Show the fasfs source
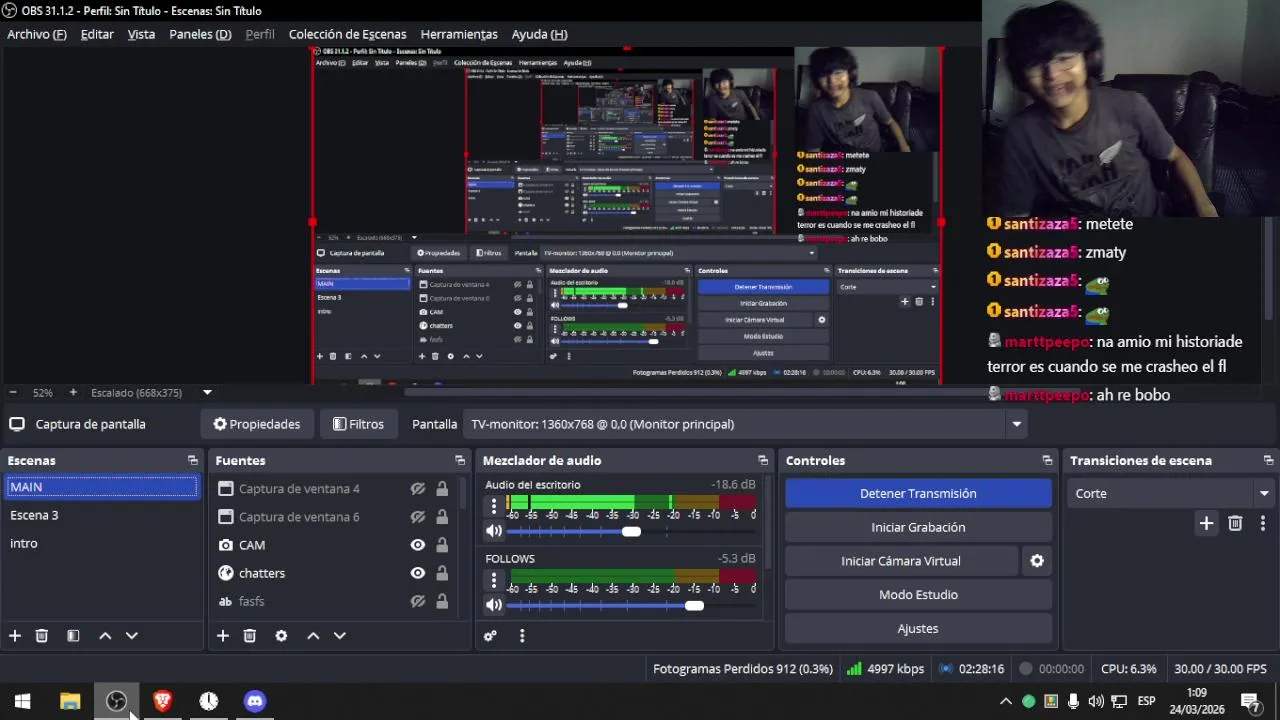The width and height of the screenshot is (1280, 720). point(418,601)
